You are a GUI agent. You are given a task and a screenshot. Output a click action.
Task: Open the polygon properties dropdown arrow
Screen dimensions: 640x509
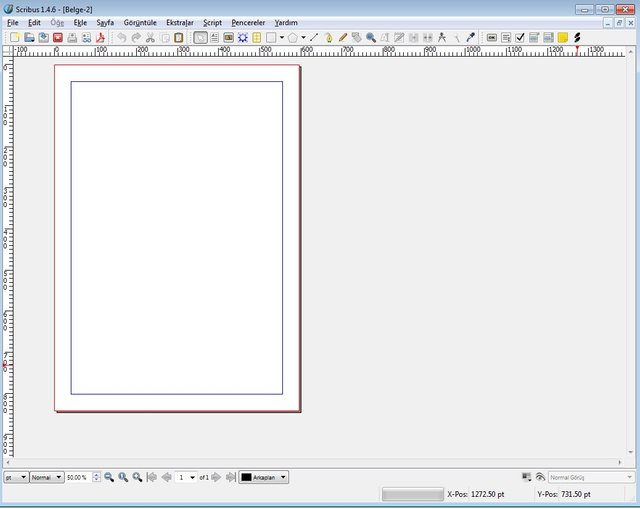303,38
